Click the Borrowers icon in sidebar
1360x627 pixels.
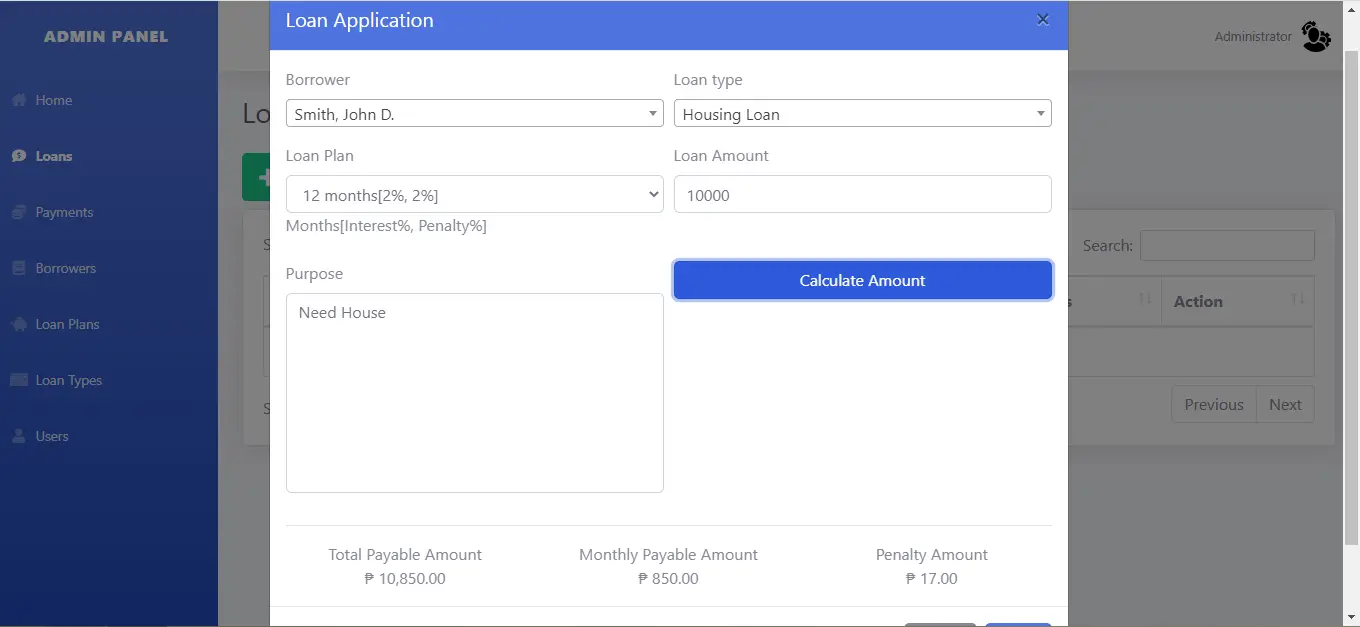(x=18, y=268)
